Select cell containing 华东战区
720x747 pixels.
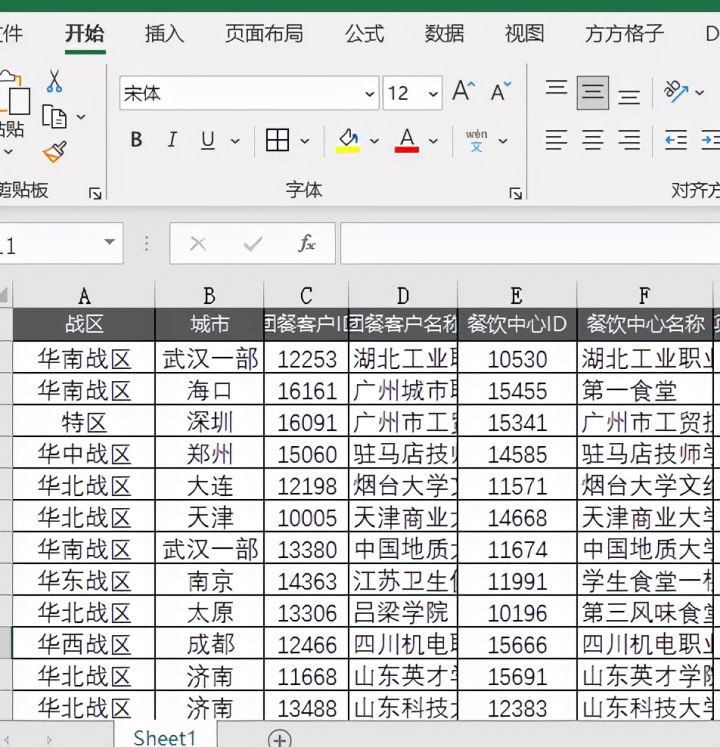tap(84, 581)
